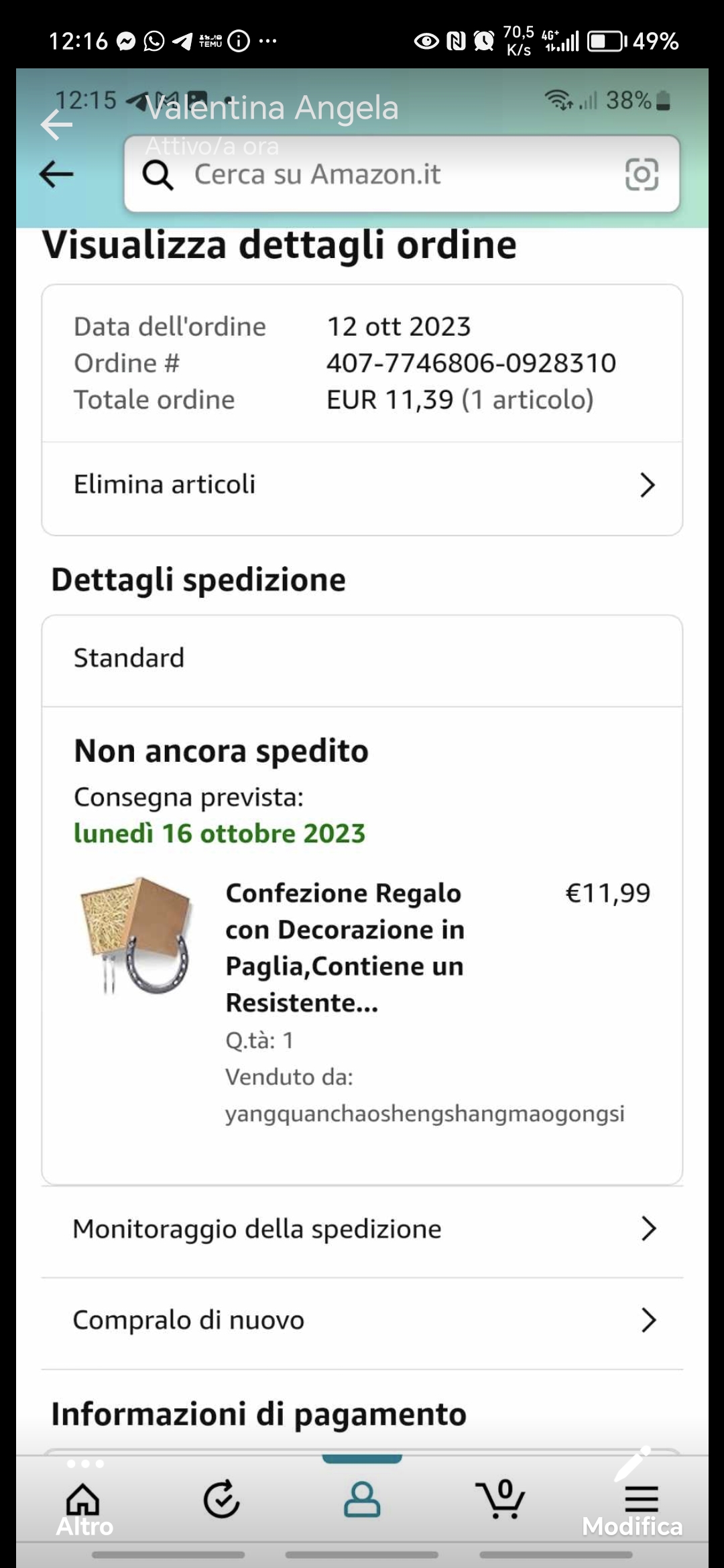Open the hamburger menu icon
The height and width of the screenshot is (1568, 724).
pos(642,1498)
